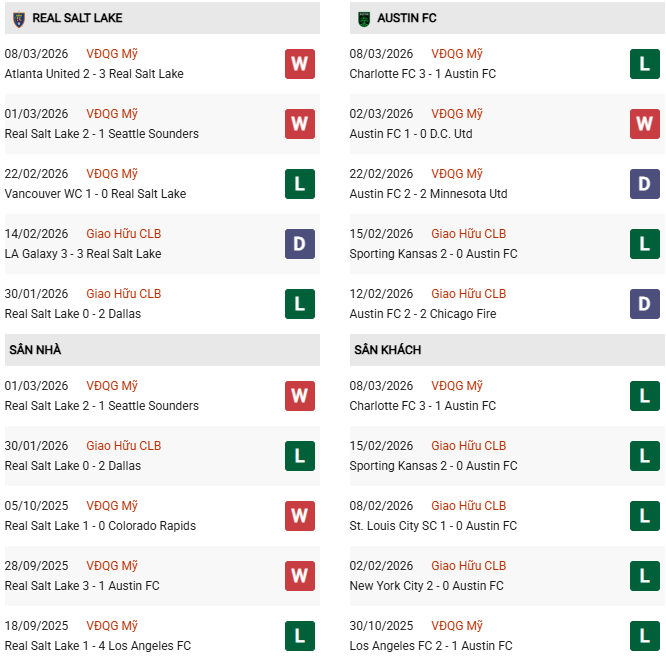Click L badge for Los Angeles FC 2-1 Austin

(x=644, y=636)
